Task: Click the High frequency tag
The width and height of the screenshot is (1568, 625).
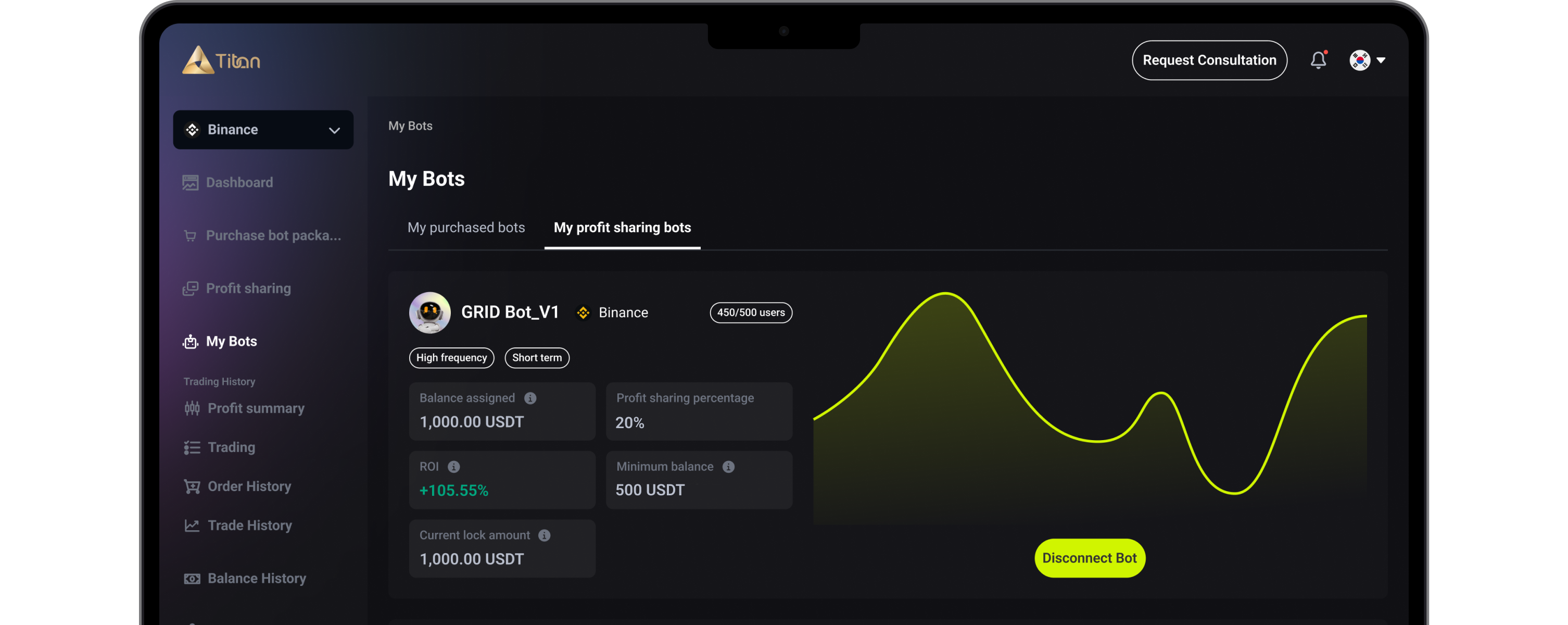Action: (x=451, y=358)
